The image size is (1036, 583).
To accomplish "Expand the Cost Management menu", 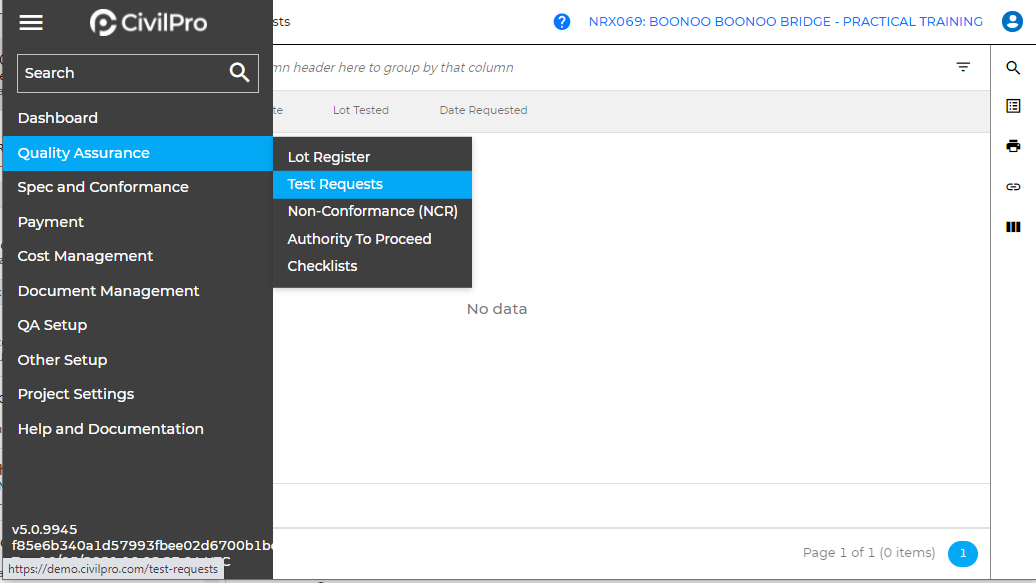I will coord(85,256).
